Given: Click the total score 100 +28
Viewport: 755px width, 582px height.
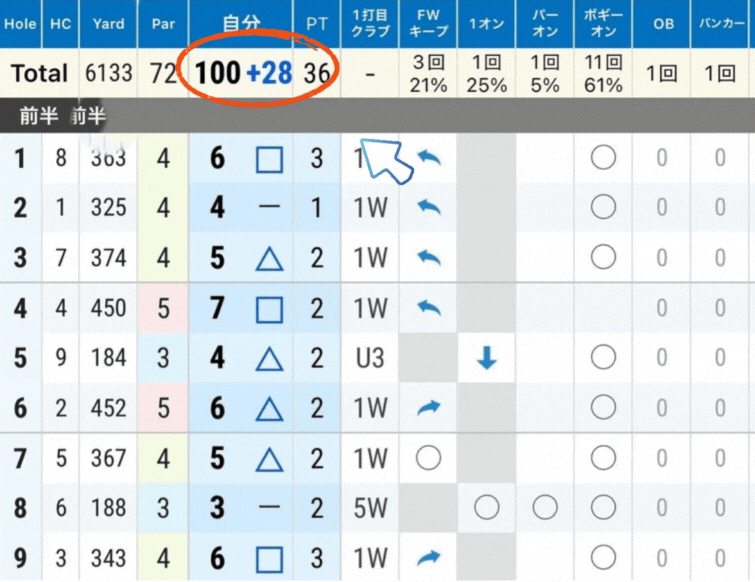Looking at the screenshot, I should (x=243, y=73).
